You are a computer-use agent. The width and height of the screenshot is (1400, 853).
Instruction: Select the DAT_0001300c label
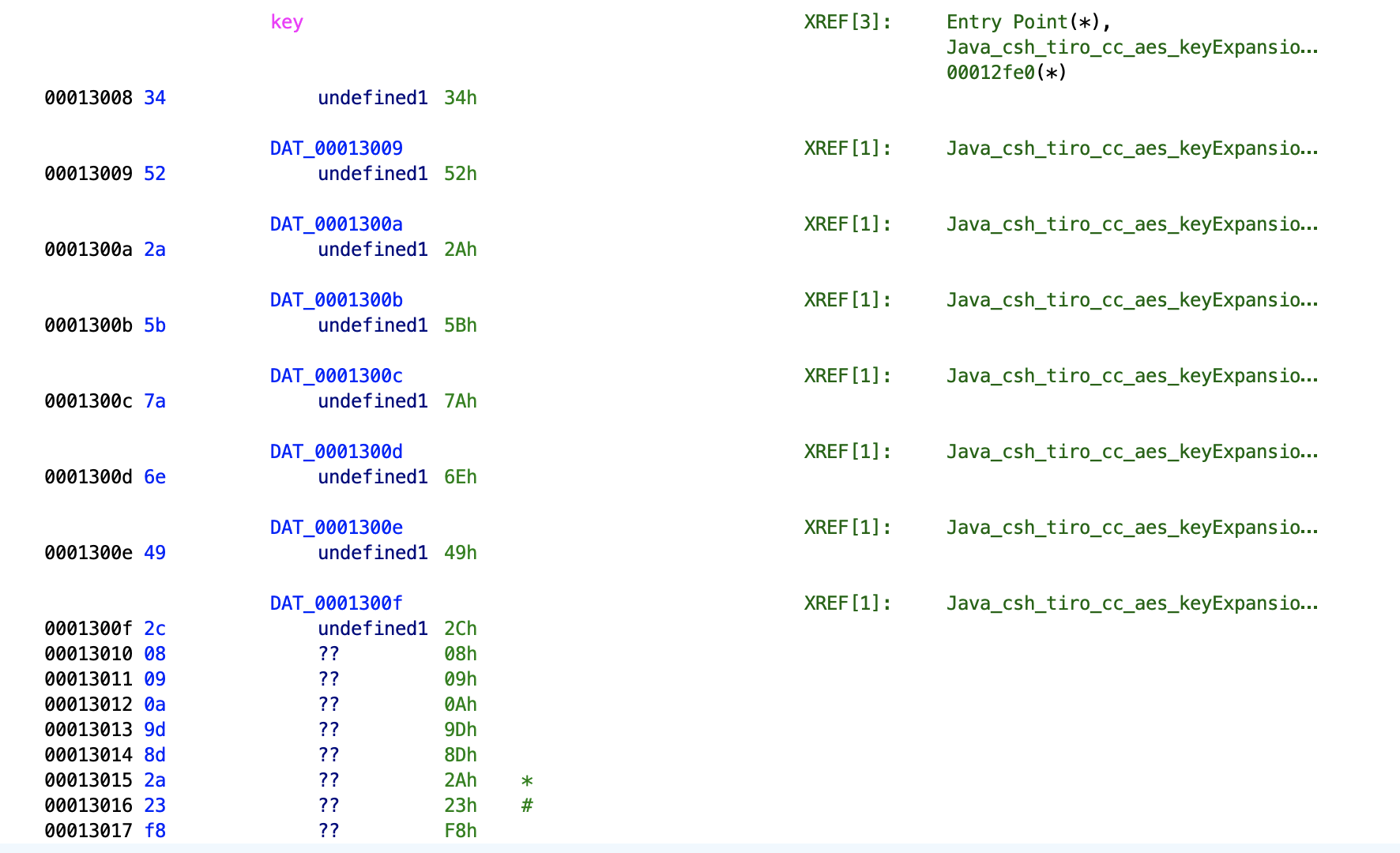(336, 376)
